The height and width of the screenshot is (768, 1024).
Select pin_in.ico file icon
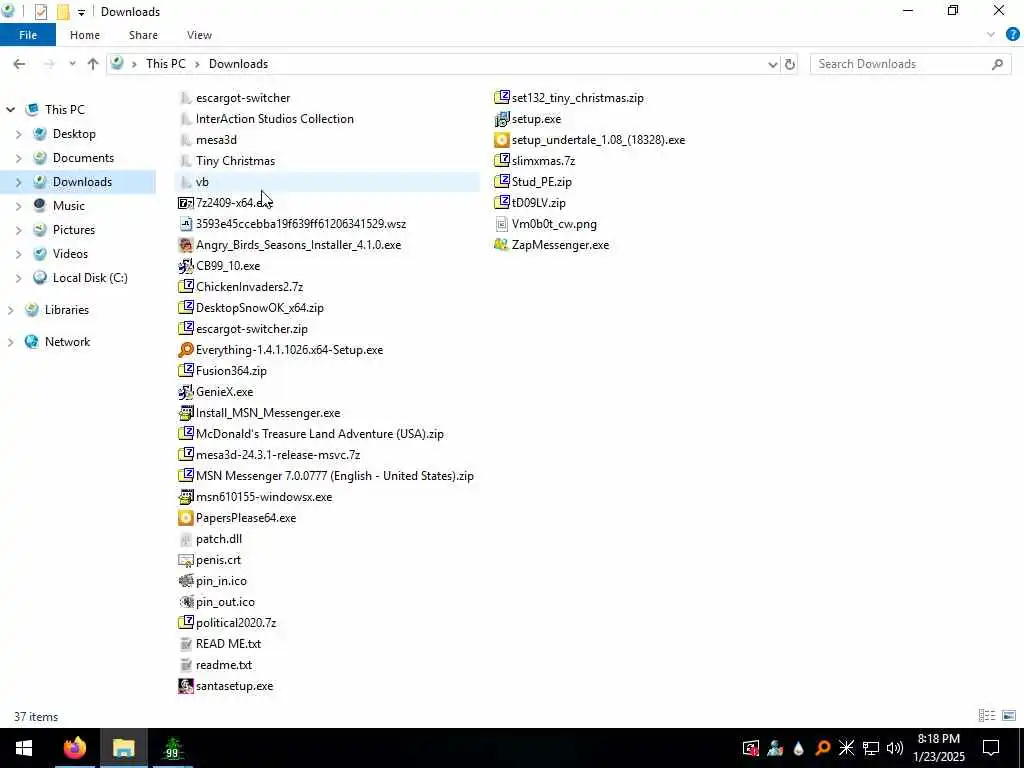coord(185,581)
